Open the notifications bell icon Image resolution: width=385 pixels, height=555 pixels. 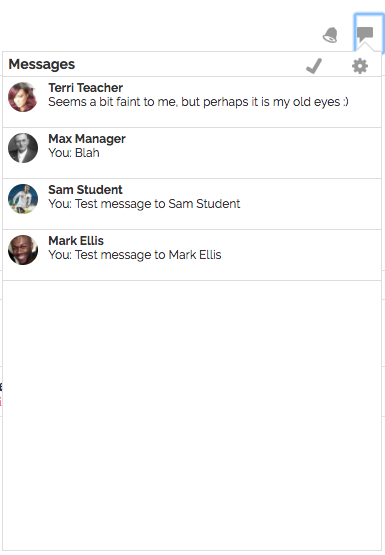point(330,35)
